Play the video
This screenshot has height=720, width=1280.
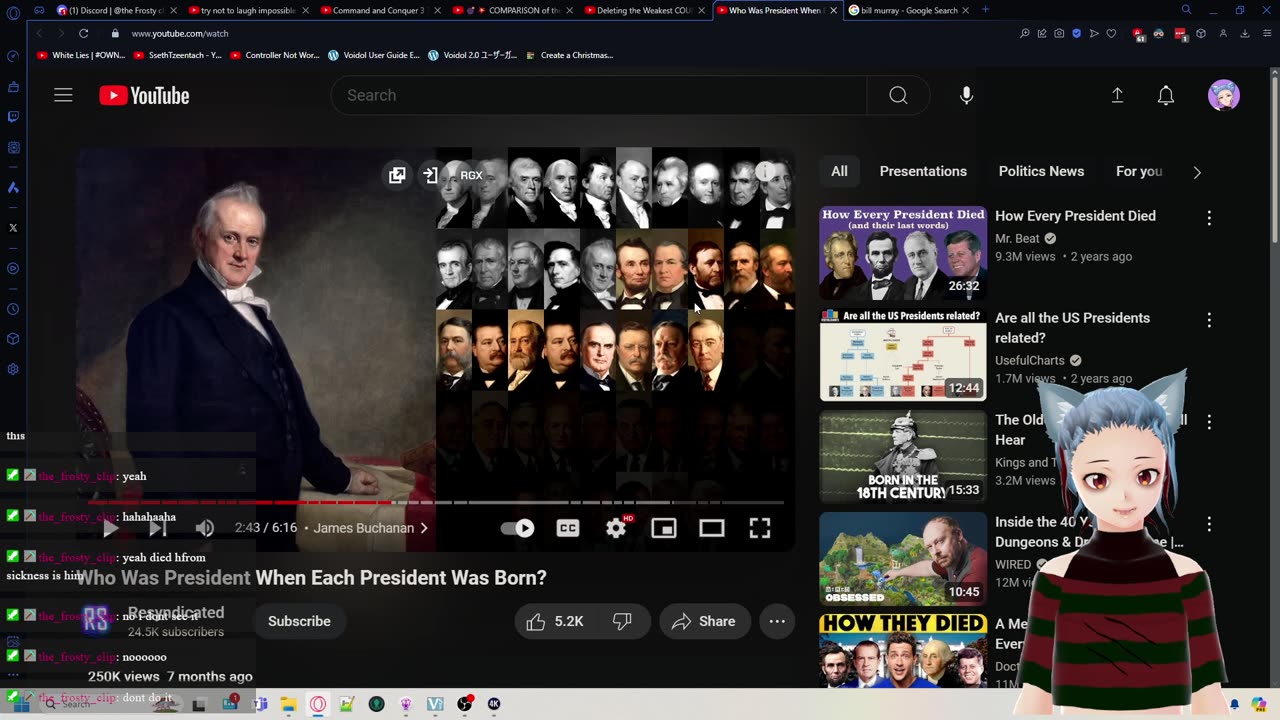pos(110,528)
